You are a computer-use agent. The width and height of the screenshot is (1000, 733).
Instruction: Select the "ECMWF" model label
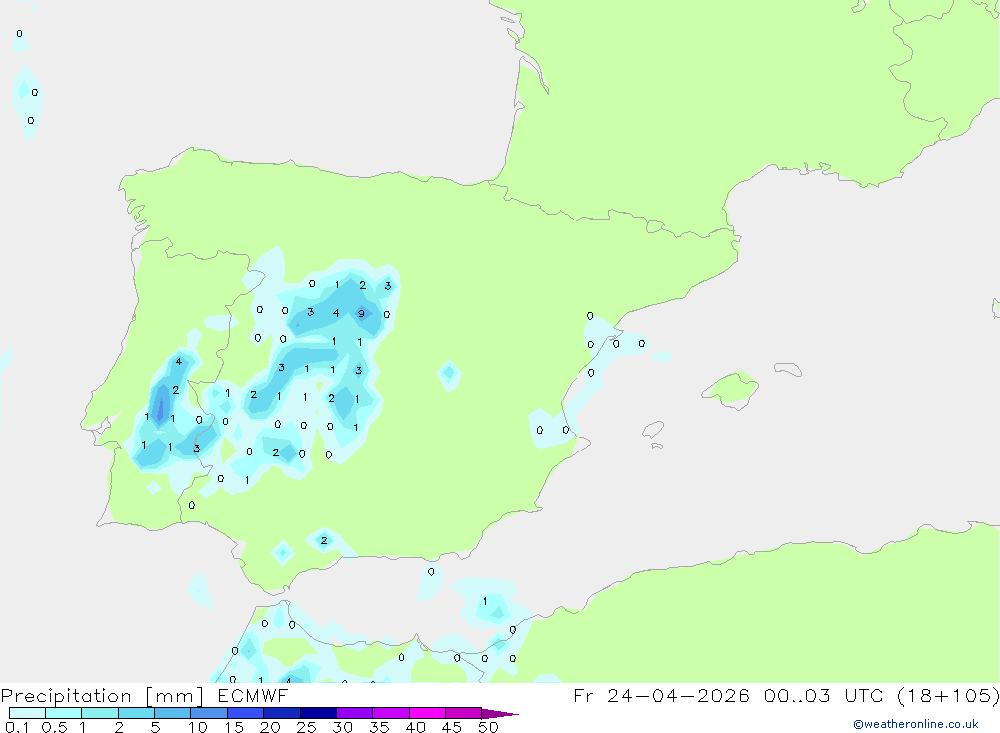tap(253, 695)
